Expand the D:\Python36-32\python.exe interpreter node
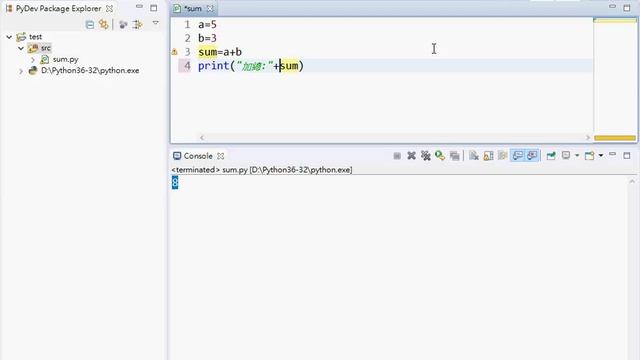Image resolution: width=640 pixels, height=360 pixels. [x=21, y=71]
